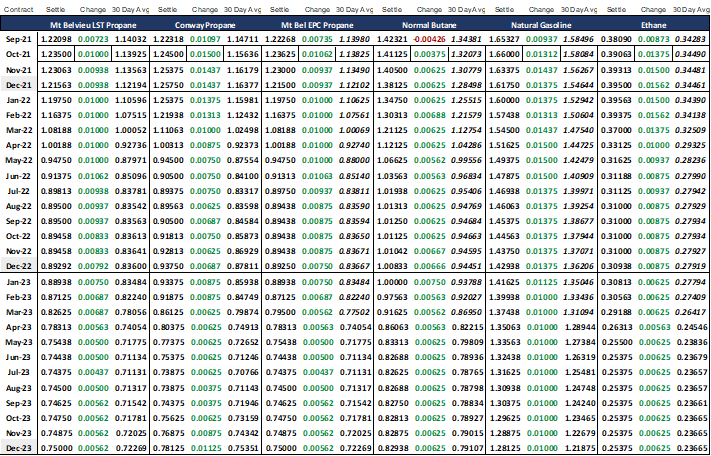Select Normal Butane 30 day avg 0.78927

click(x=468, y=418)
